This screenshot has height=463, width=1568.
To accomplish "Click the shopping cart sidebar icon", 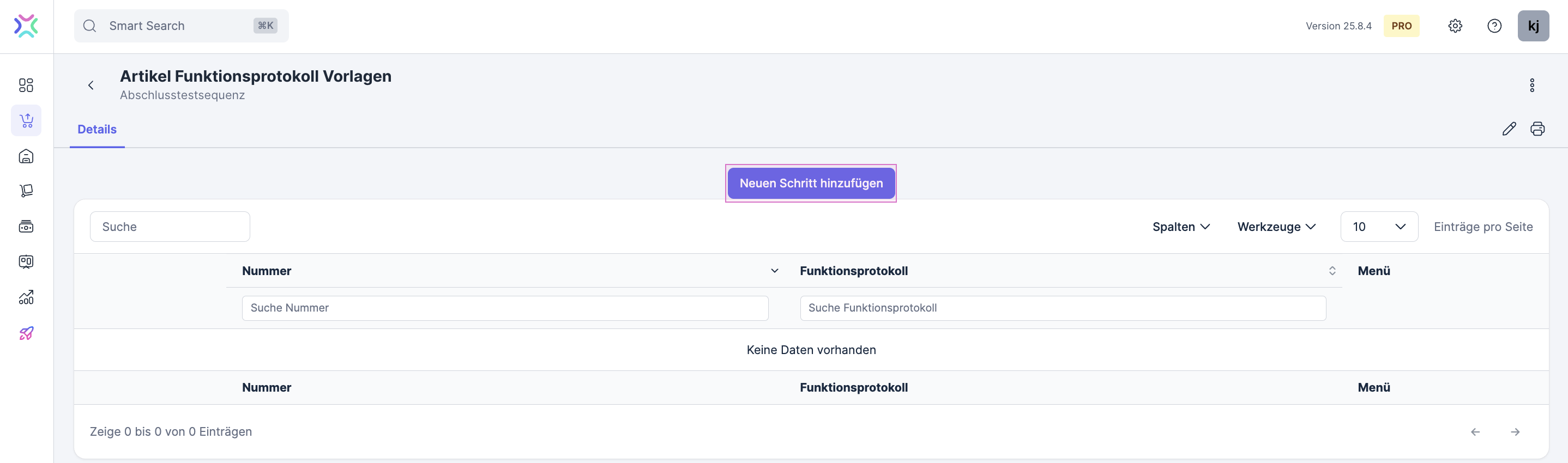I will 26,120.
